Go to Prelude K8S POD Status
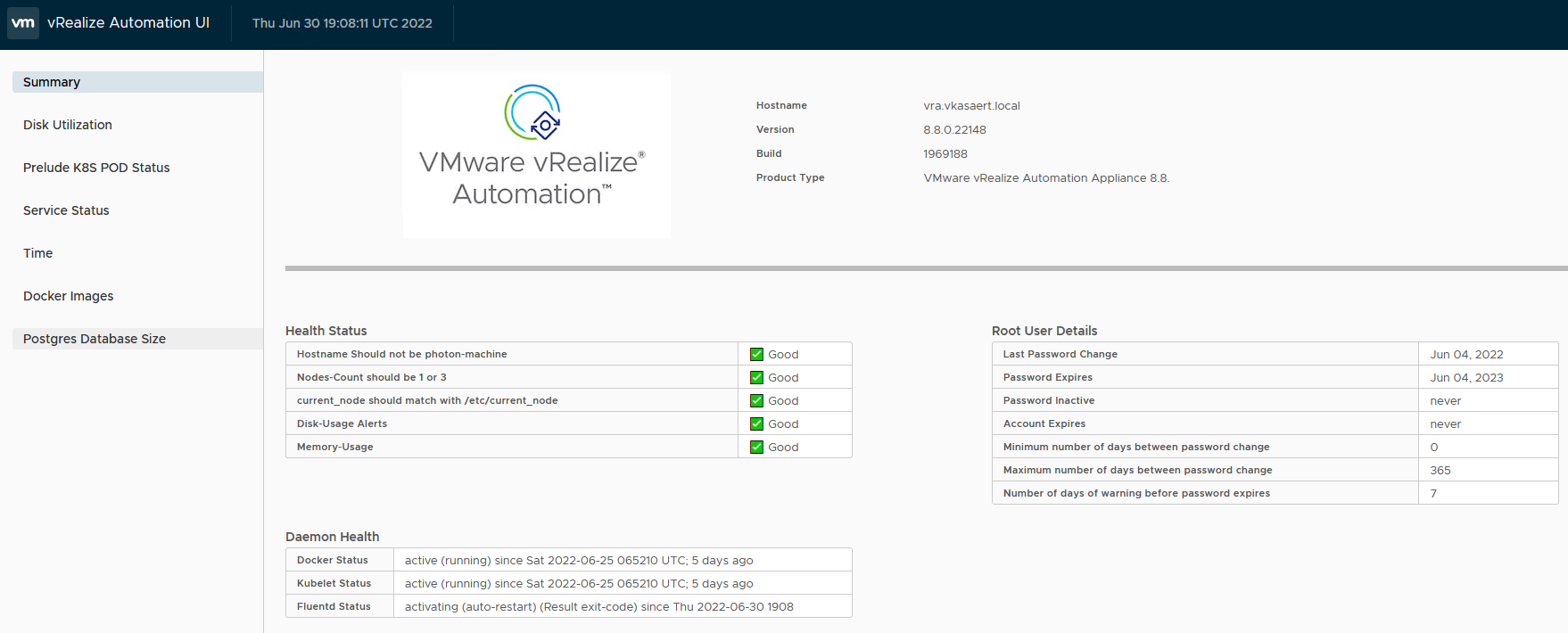 (96, 168)
